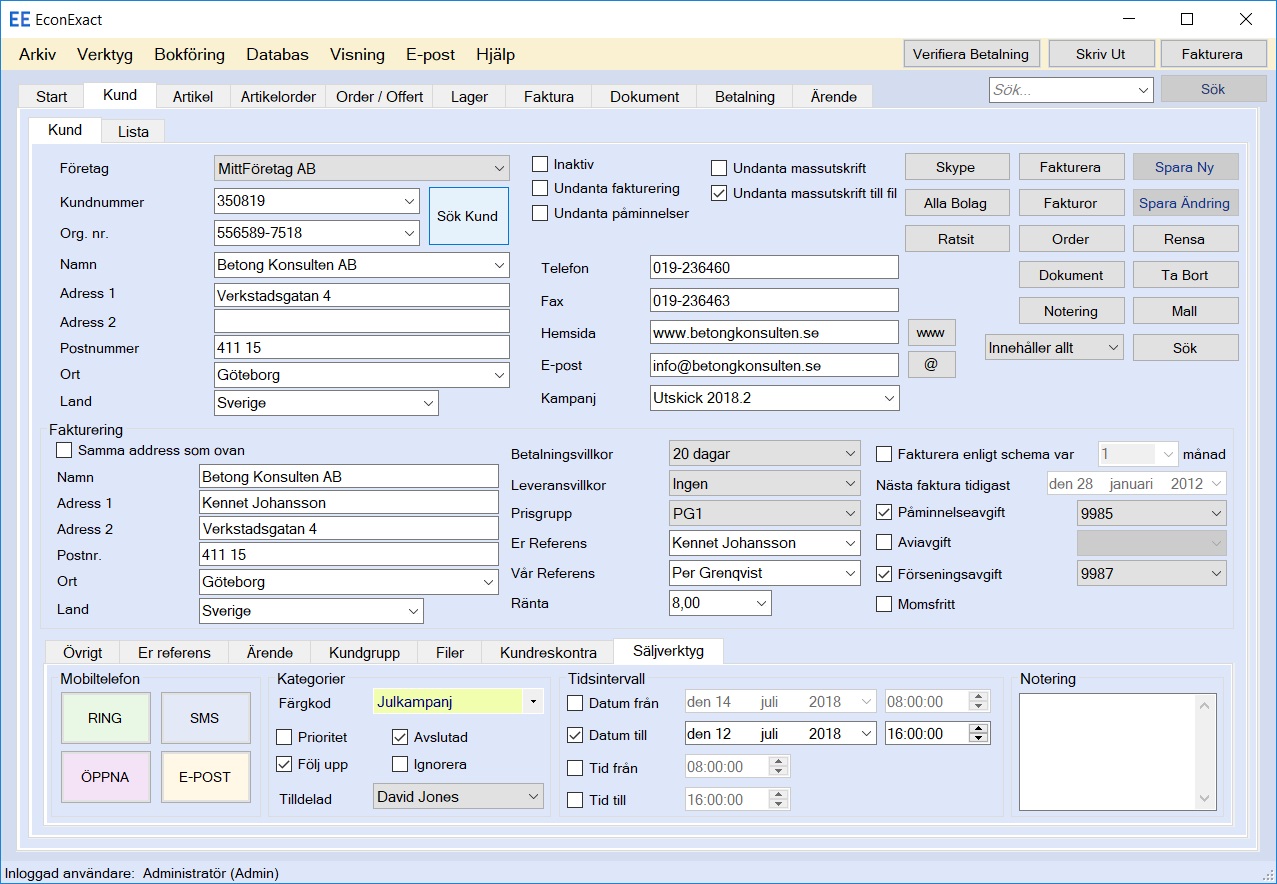Click the E-POST button in Mobiltelefon
Viewport: 1277px width, 884px height.
(205, 777)
